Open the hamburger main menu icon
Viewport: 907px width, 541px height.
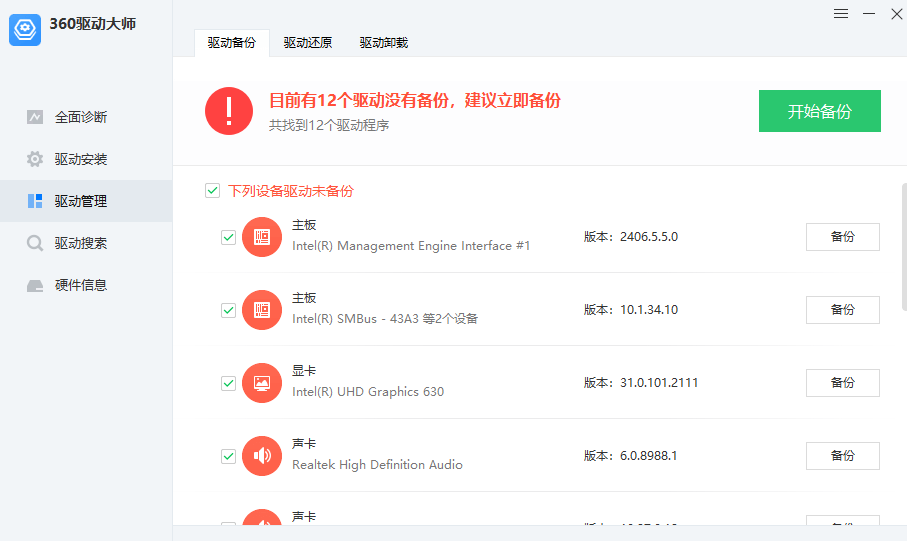click(840, 13)
